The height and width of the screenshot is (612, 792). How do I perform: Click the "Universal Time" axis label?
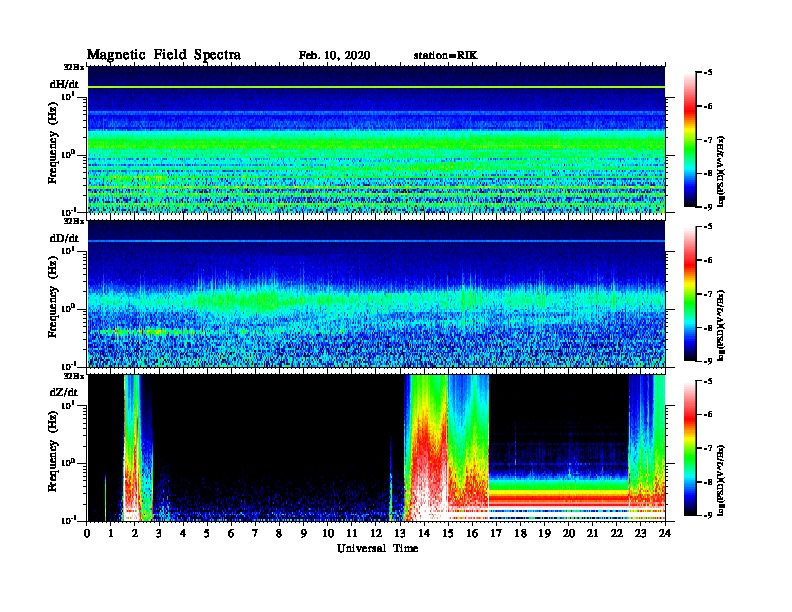[377, 548]
